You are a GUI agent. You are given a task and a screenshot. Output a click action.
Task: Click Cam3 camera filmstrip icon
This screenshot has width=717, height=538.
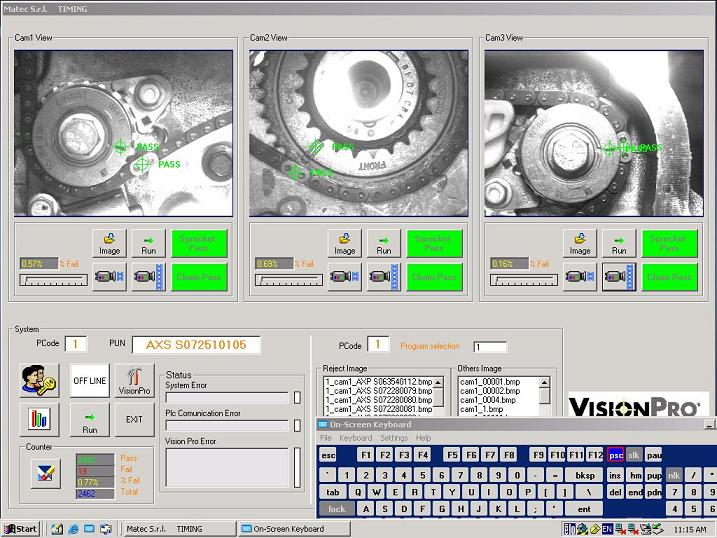pos(619,277)
